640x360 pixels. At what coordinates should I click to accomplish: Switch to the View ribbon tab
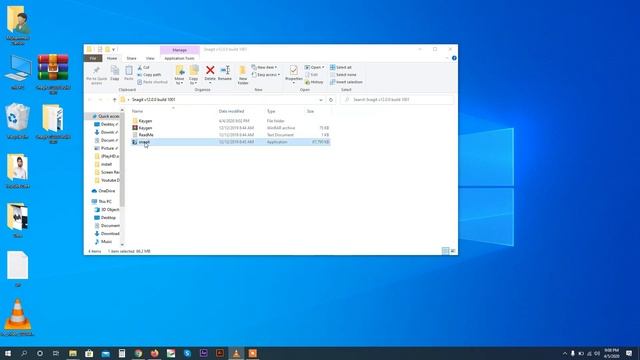click(x=150, y=58)
